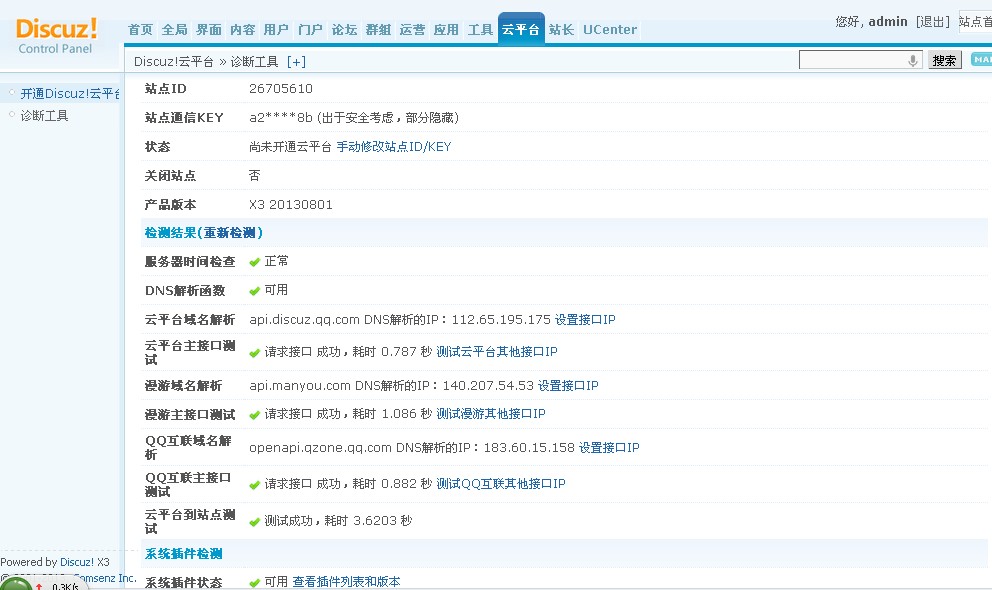Click the 尚未开通云平台 status text
Screen dimensions: 992x590
290,147
